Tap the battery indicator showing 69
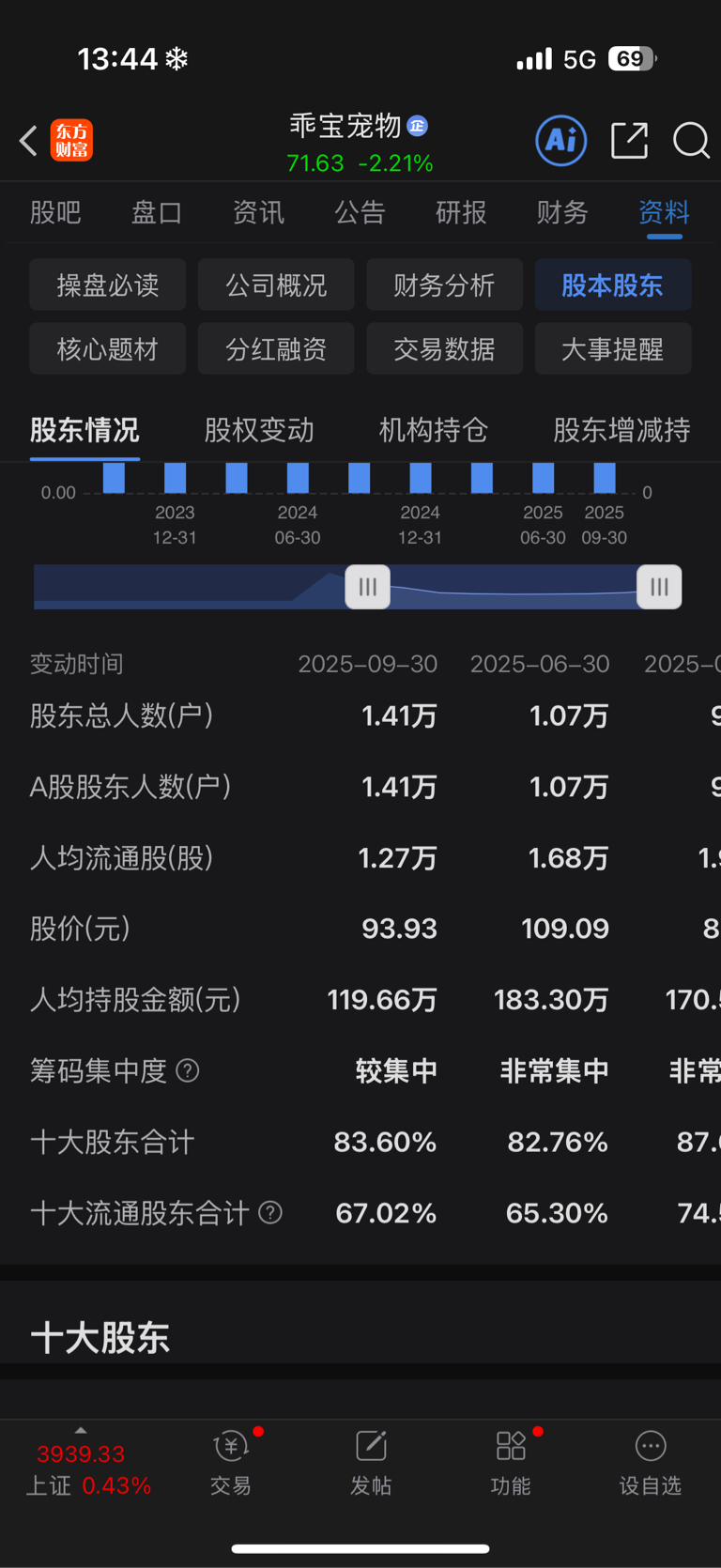Viewport: 721px width, 1568px height. [x=633, y=59]
